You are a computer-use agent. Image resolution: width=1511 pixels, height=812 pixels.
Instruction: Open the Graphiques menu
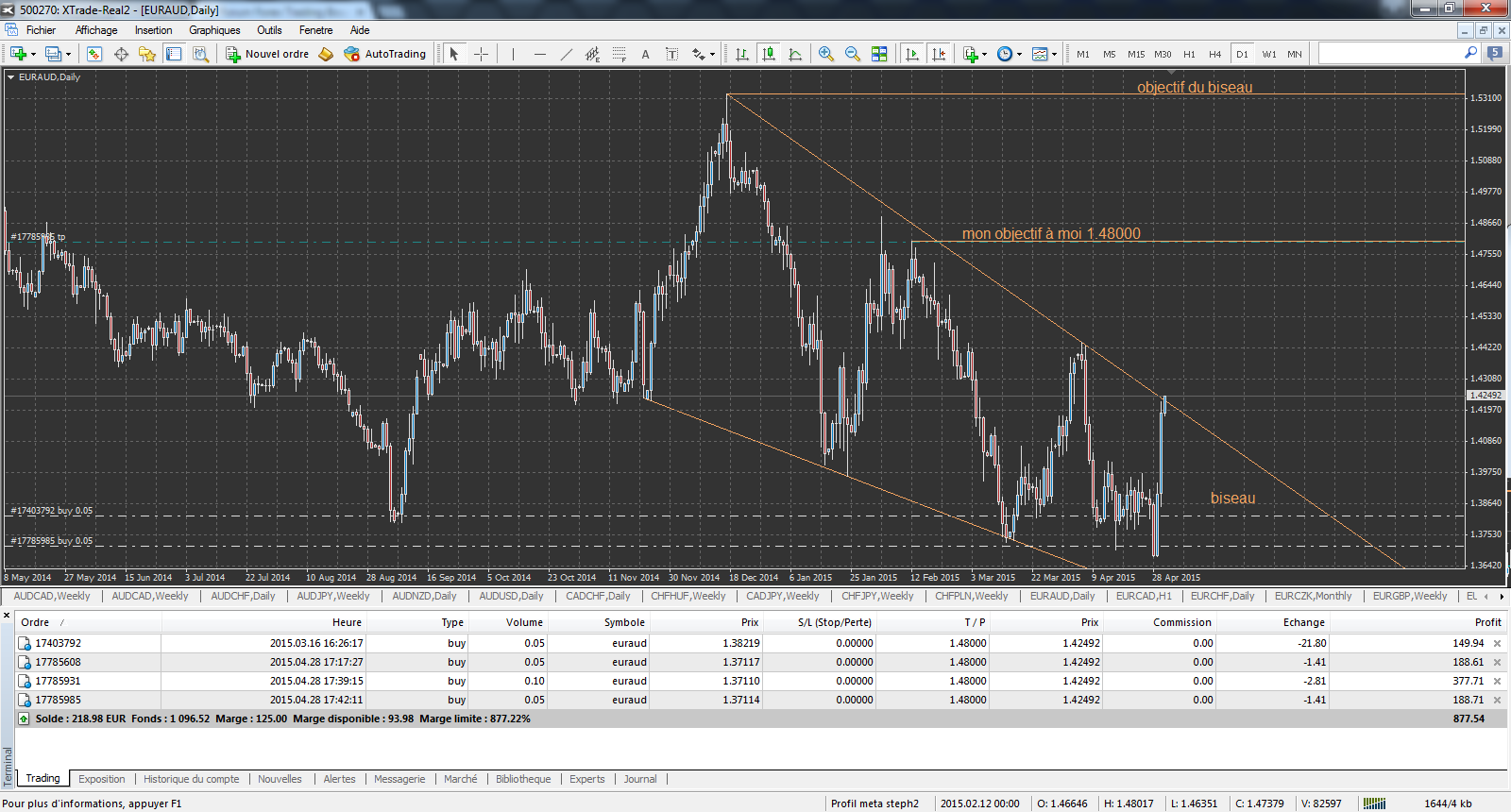click(214, 30)
